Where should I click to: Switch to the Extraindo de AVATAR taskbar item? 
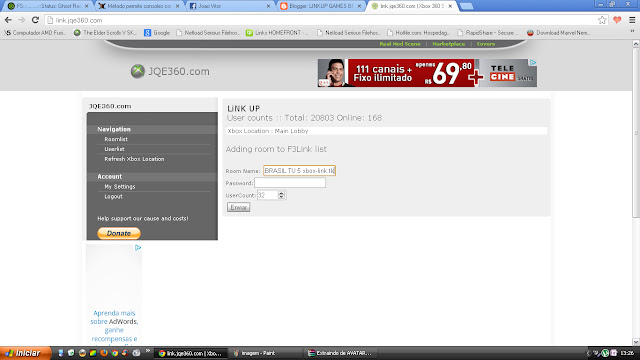(x=341, y=353)
